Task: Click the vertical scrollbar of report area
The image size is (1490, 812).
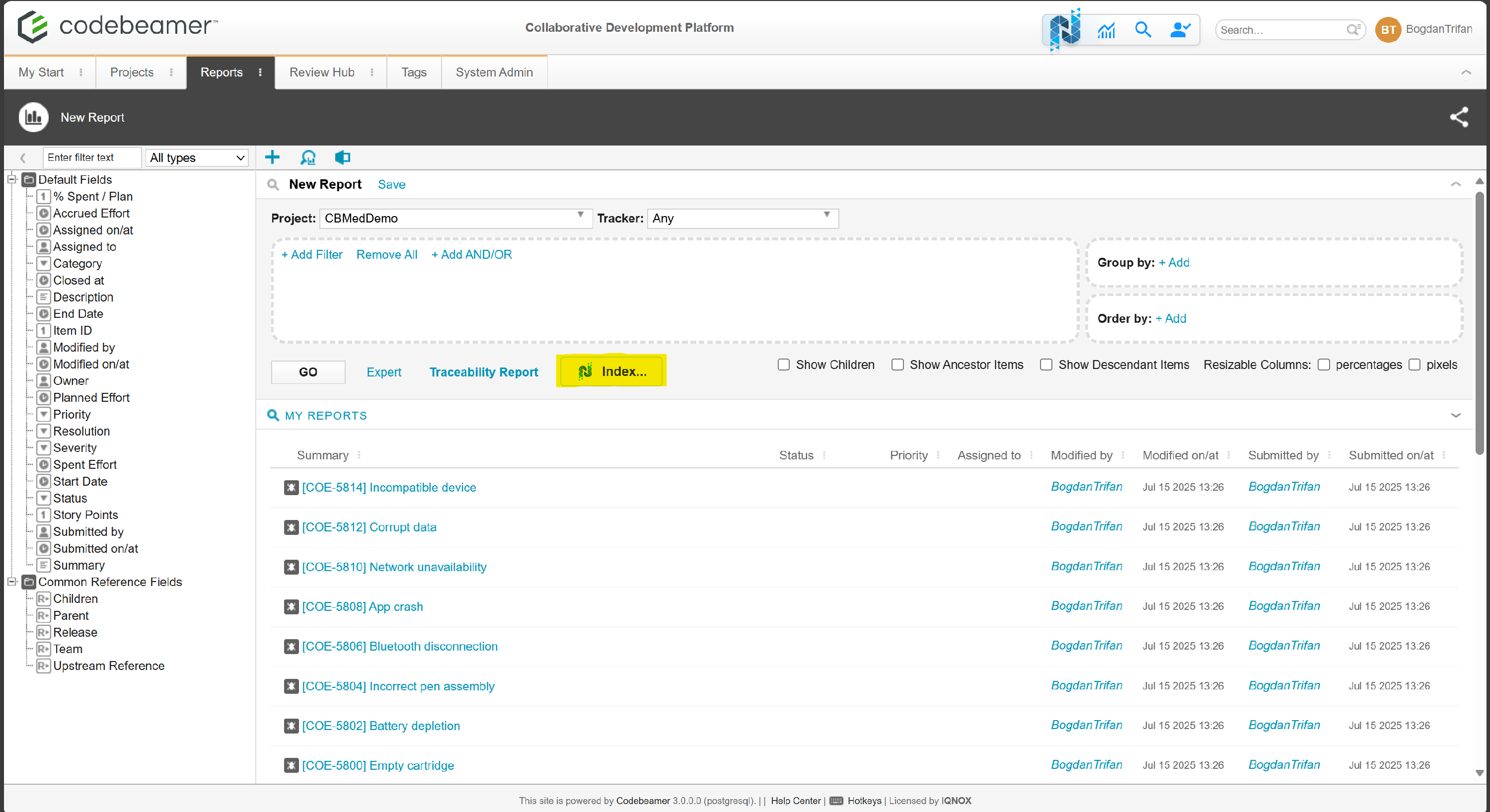Action: (1479, 324)
